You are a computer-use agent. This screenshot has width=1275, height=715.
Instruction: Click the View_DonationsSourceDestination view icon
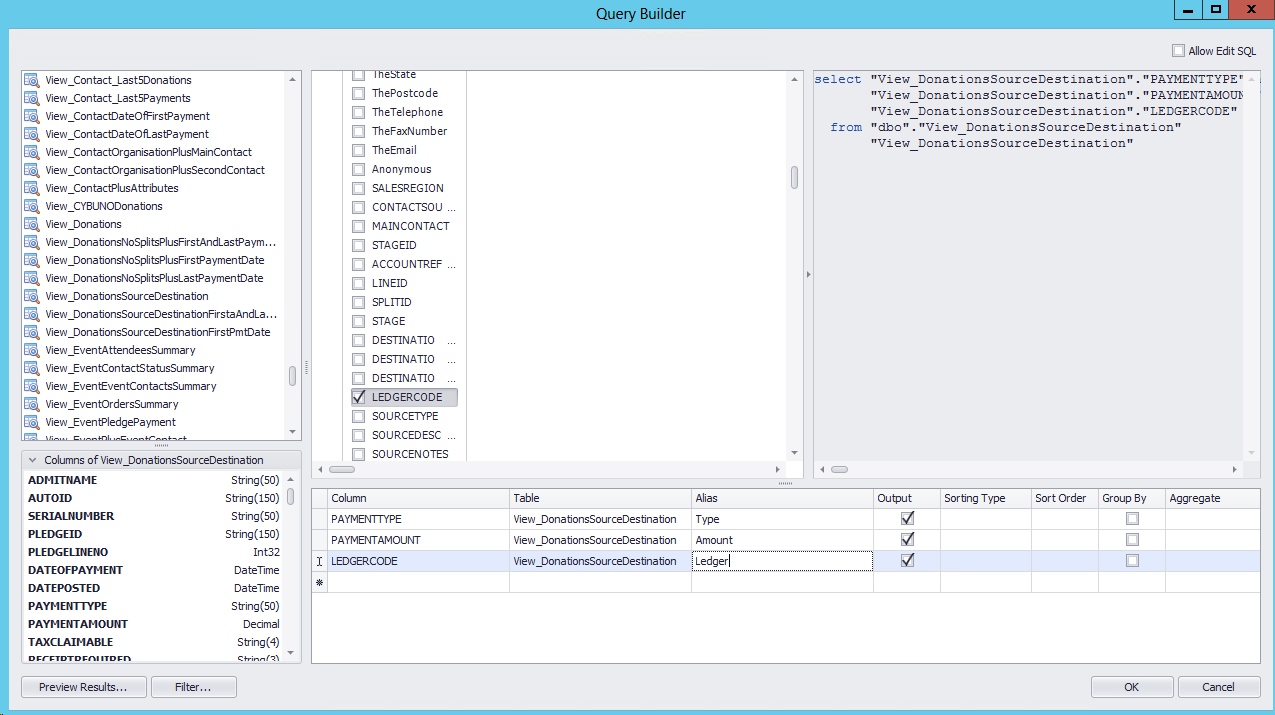31,296
